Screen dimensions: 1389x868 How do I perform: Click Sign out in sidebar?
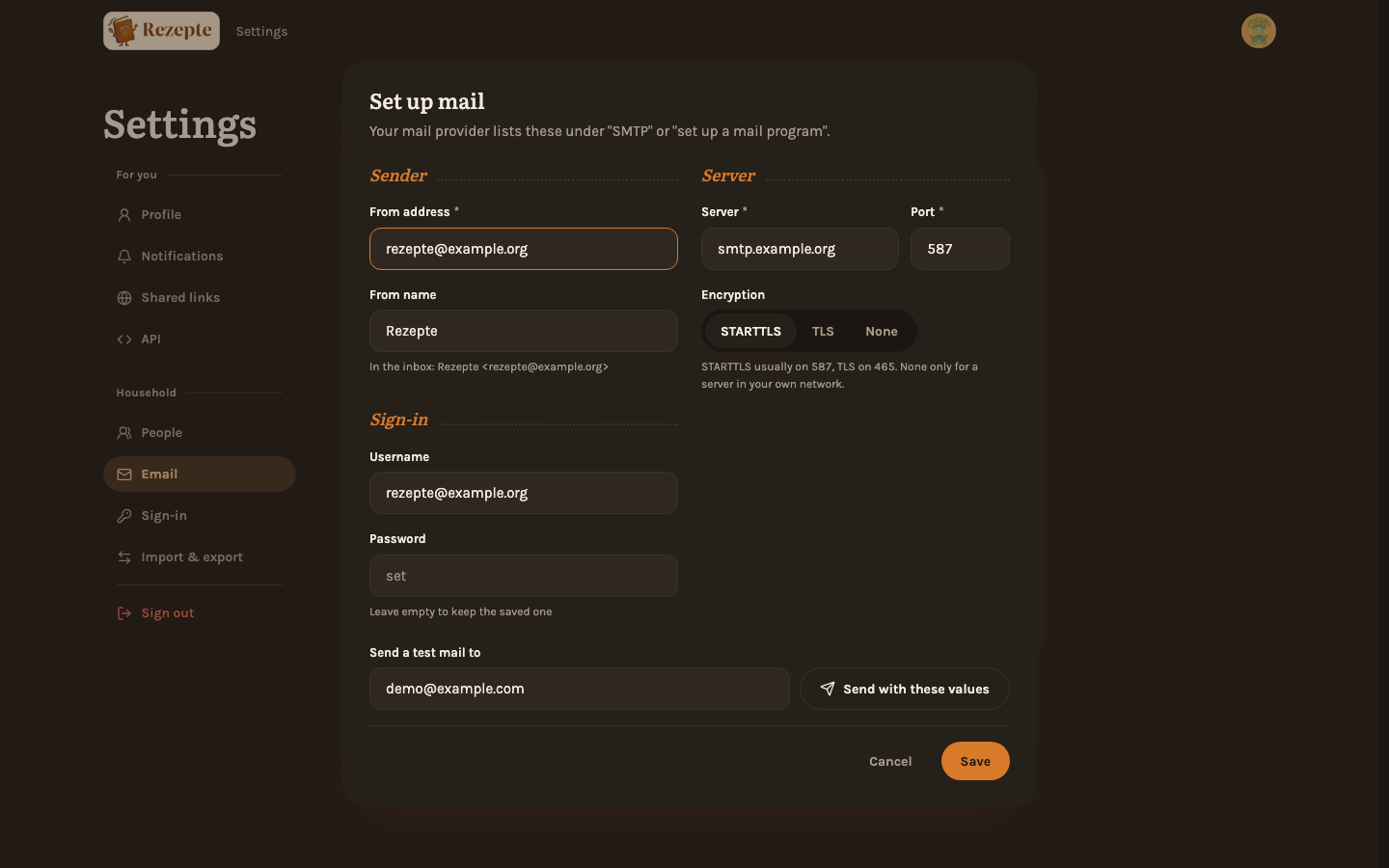coord(200,613)
